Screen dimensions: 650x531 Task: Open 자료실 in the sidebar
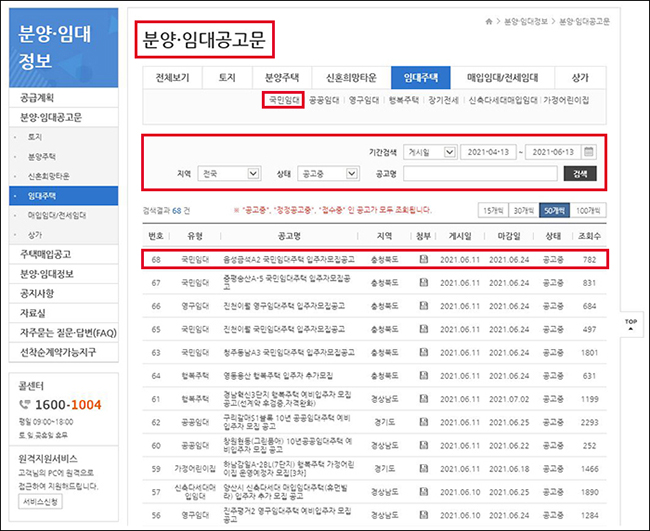coord(63,313)
